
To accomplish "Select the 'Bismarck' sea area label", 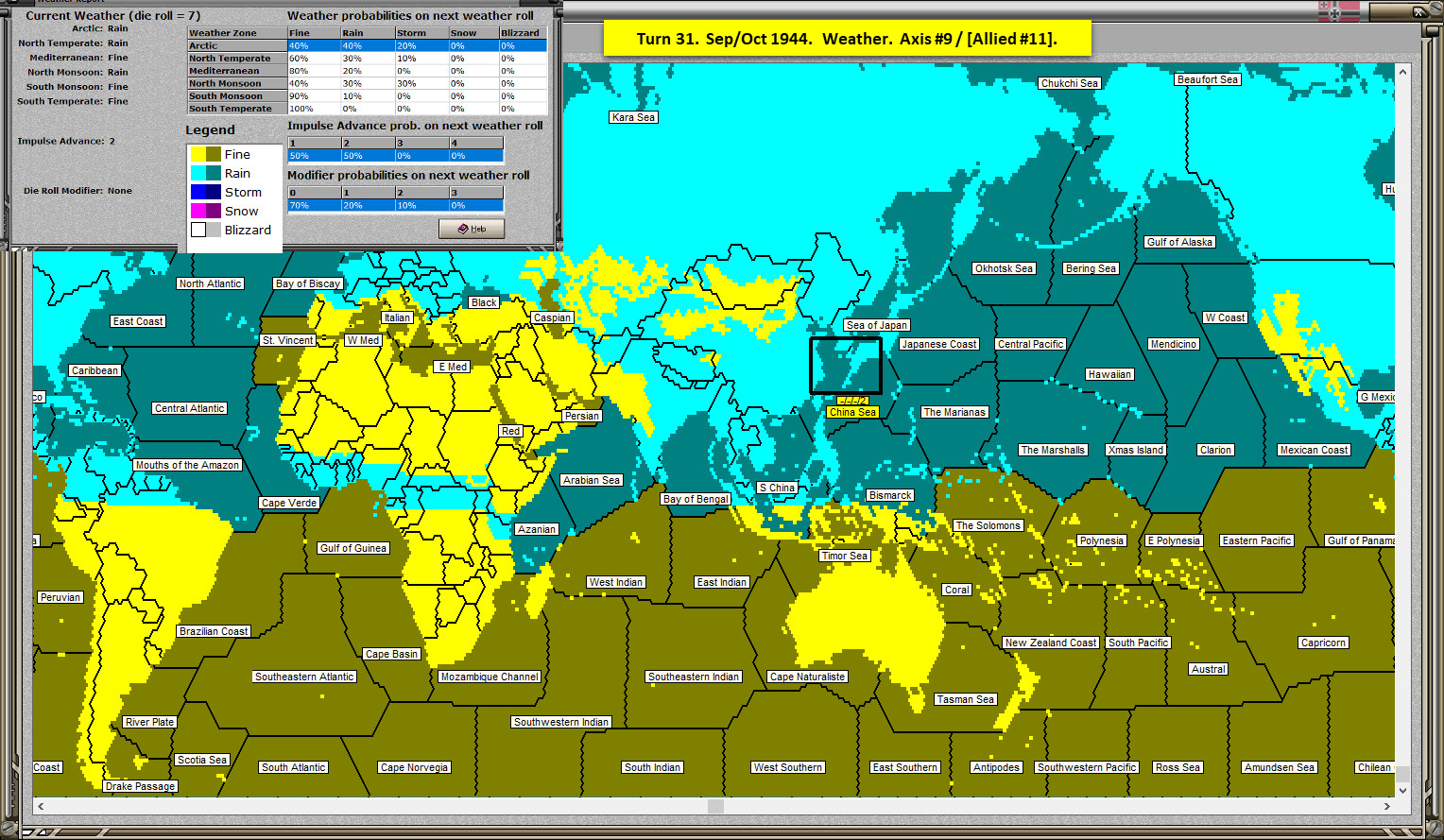I will (890, 495).
